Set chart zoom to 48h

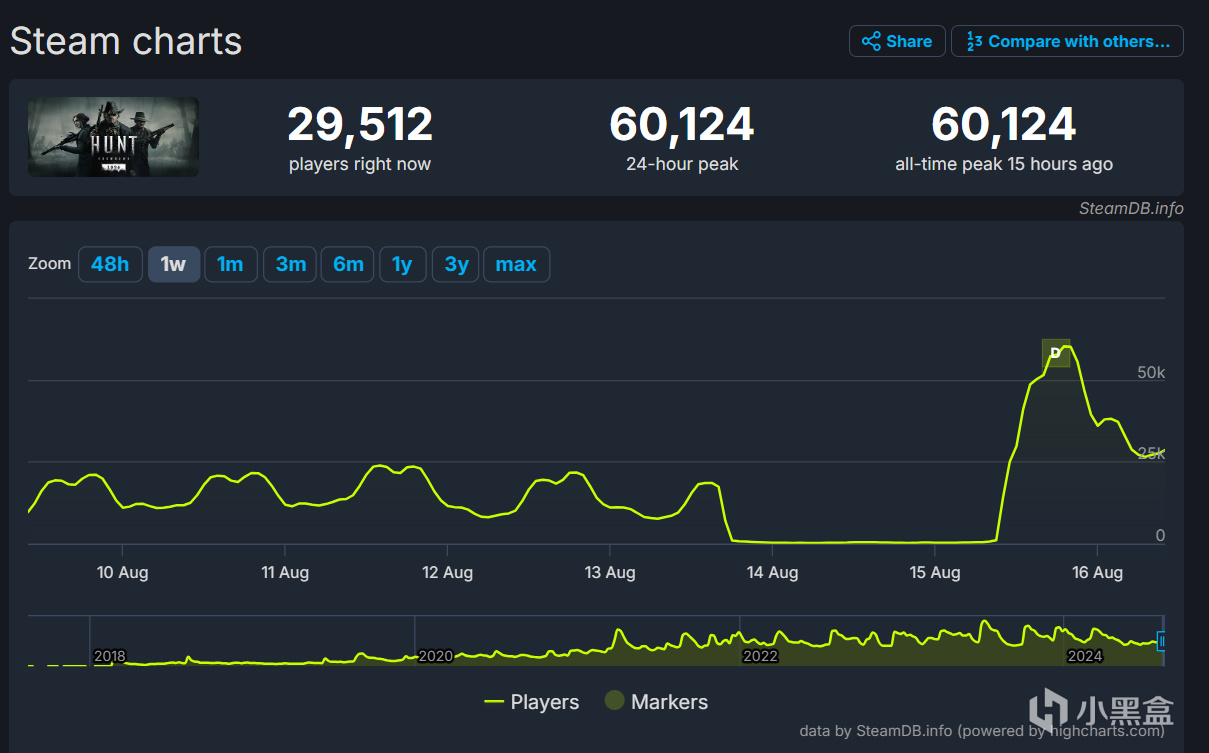[x=110, y=264]
